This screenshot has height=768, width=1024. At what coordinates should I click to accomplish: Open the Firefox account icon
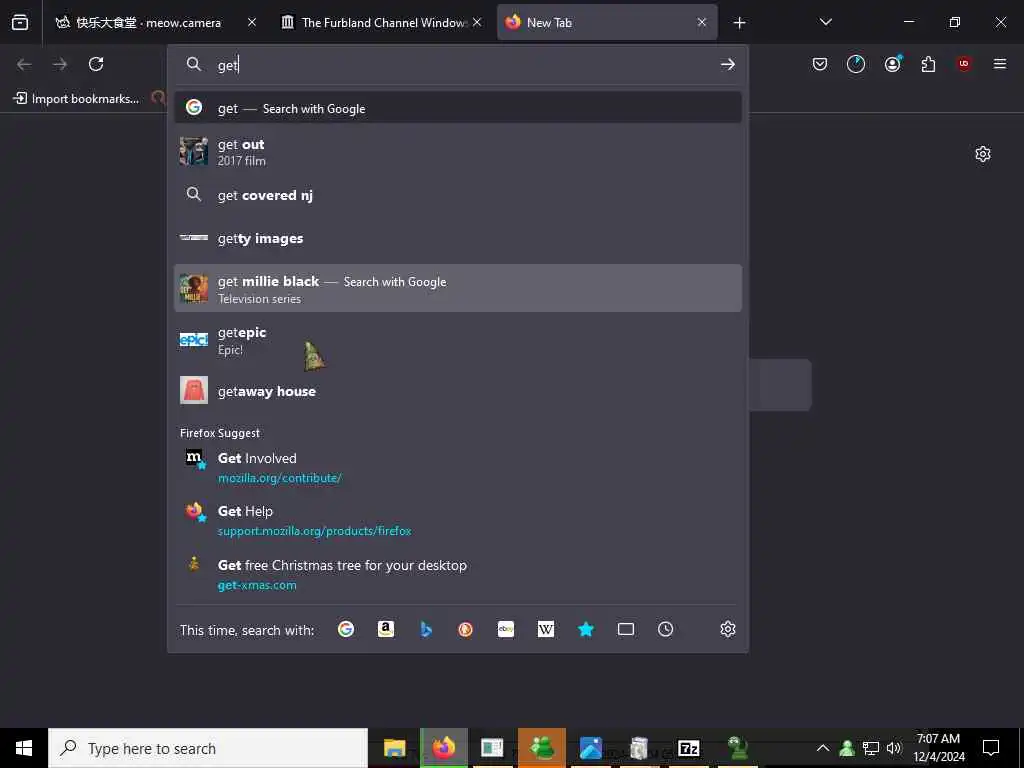point(892,64)
